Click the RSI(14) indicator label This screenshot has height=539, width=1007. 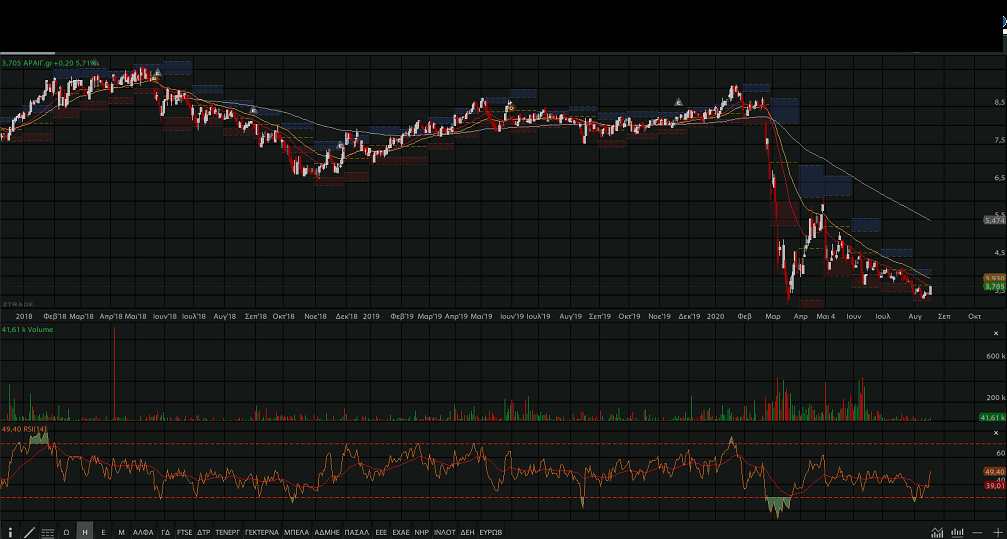click(27, 429)
